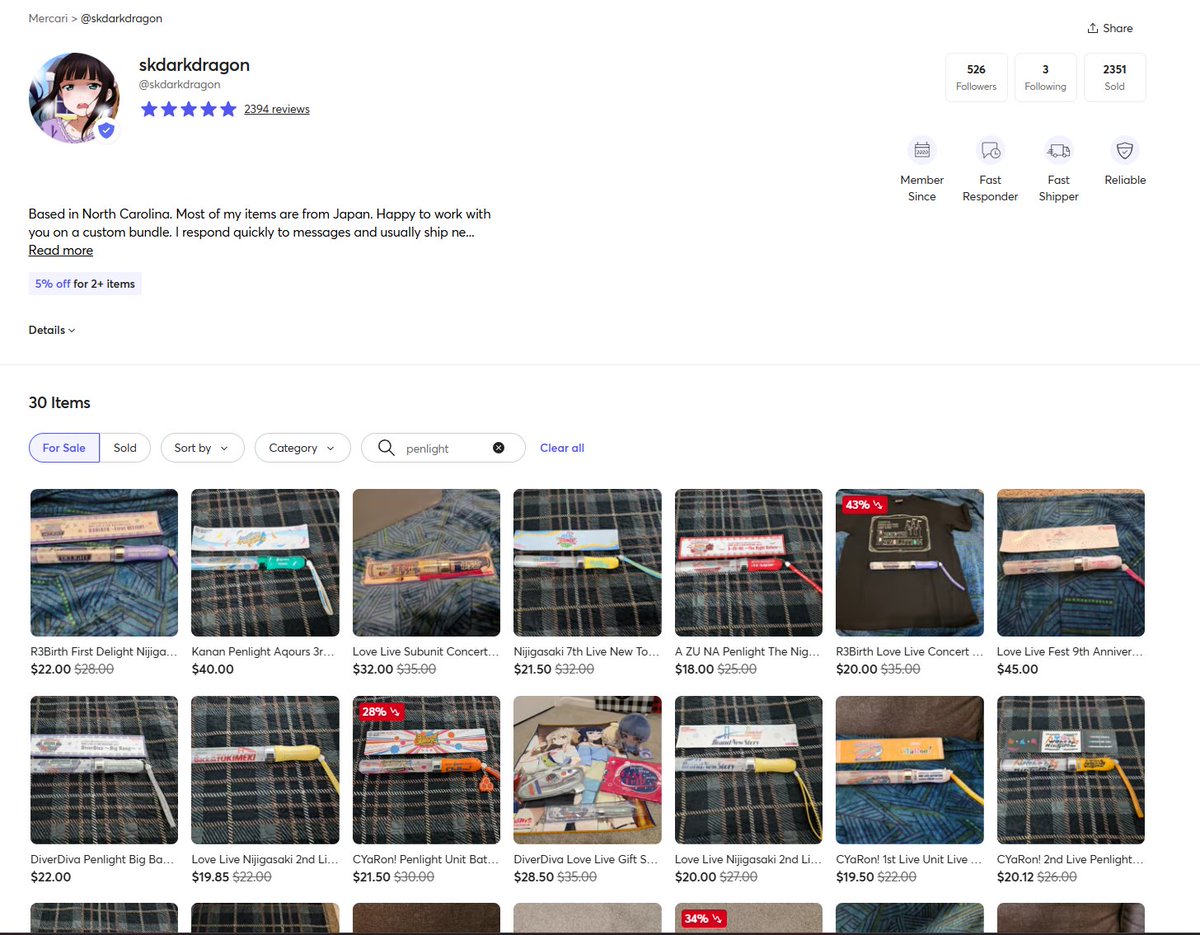
Task: Open the Kanan Penlight Aqours thumbnail
Action: [265, 562]
